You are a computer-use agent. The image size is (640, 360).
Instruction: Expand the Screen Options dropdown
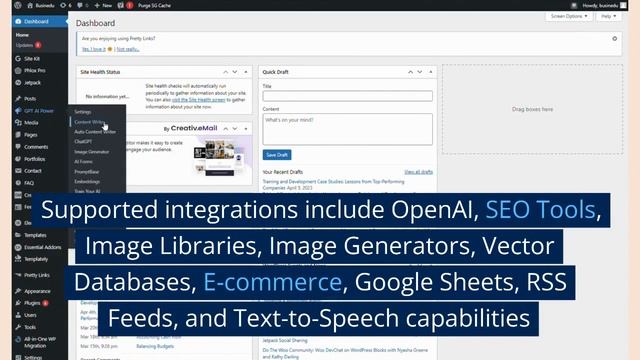click(569, 16)
